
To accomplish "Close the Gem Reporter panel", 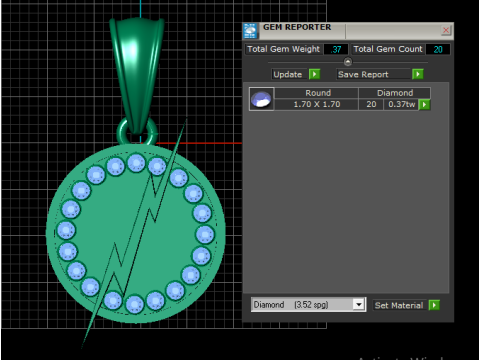I will tap(446, 30).
